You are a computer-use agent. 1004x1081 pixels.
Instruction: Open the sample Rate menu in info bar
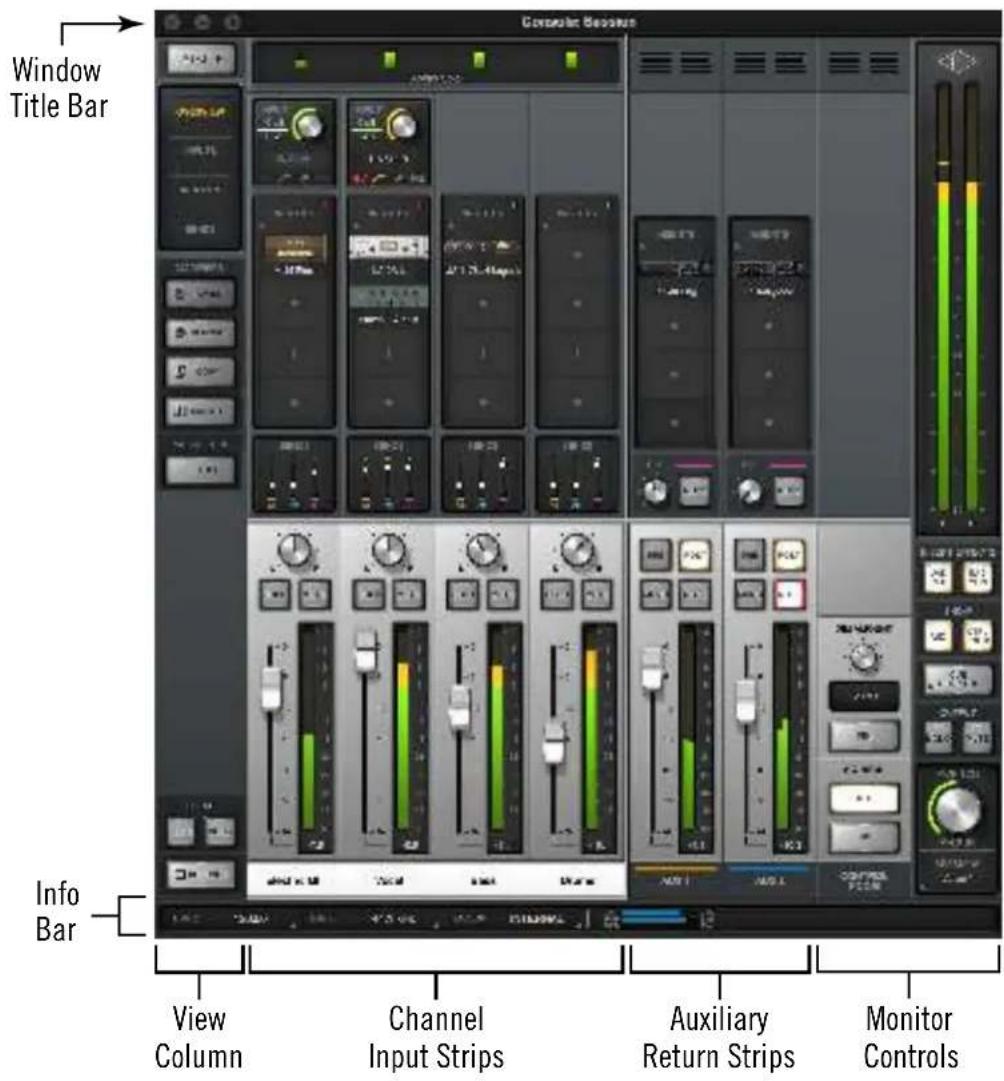[393, 919]
